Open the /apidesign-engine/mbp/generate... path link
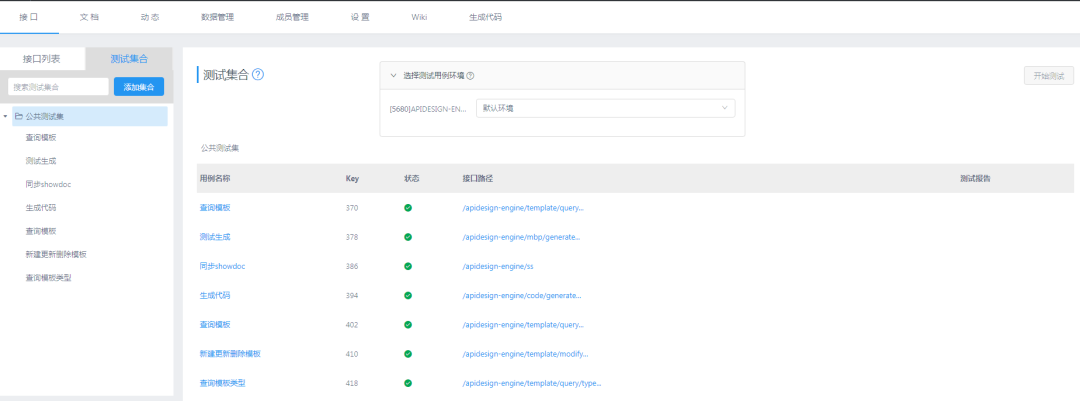This screenshot has height=401, width=1080. coord(521,237)
